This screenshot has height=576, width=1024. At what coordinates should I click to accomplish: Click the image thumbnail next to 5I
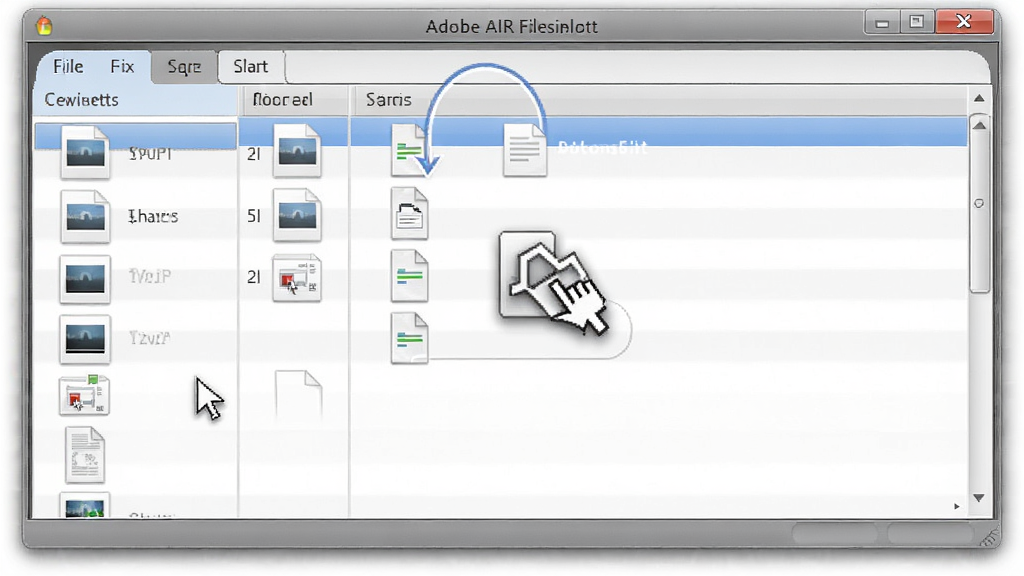[x=297, y=215]
